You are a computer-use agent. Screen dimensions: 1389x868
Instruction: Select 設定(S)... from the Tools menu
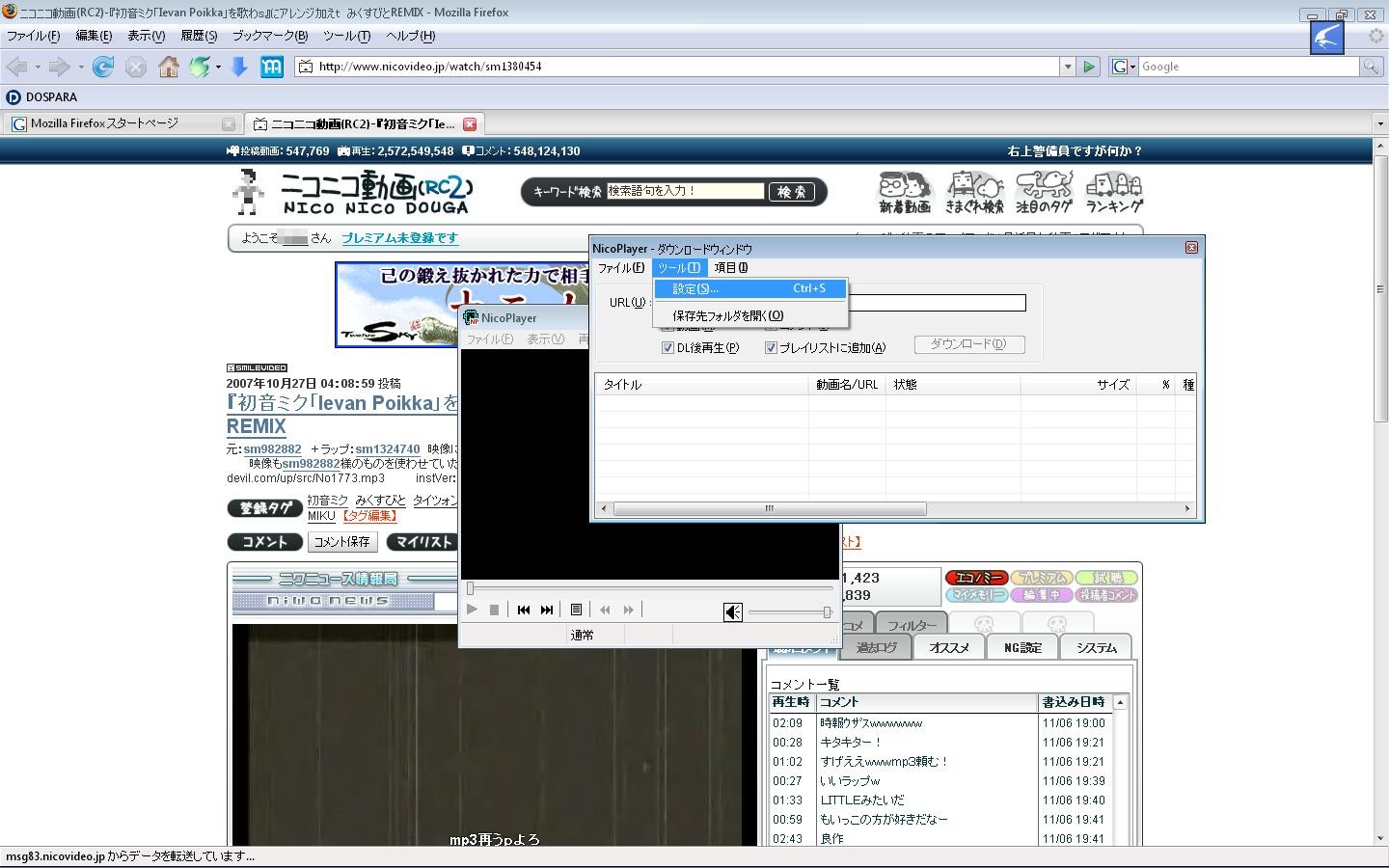(750, 288)
